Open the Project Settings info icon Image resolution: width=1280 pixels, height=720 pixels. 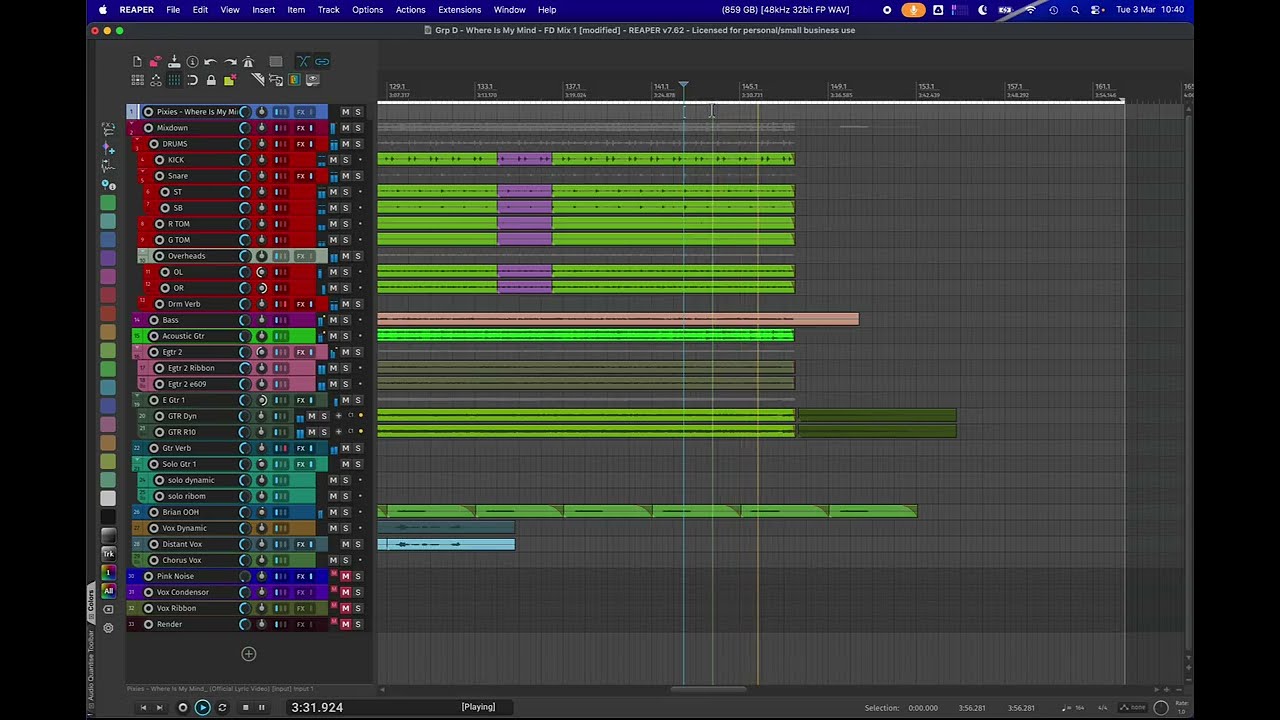tap(192, 62)
